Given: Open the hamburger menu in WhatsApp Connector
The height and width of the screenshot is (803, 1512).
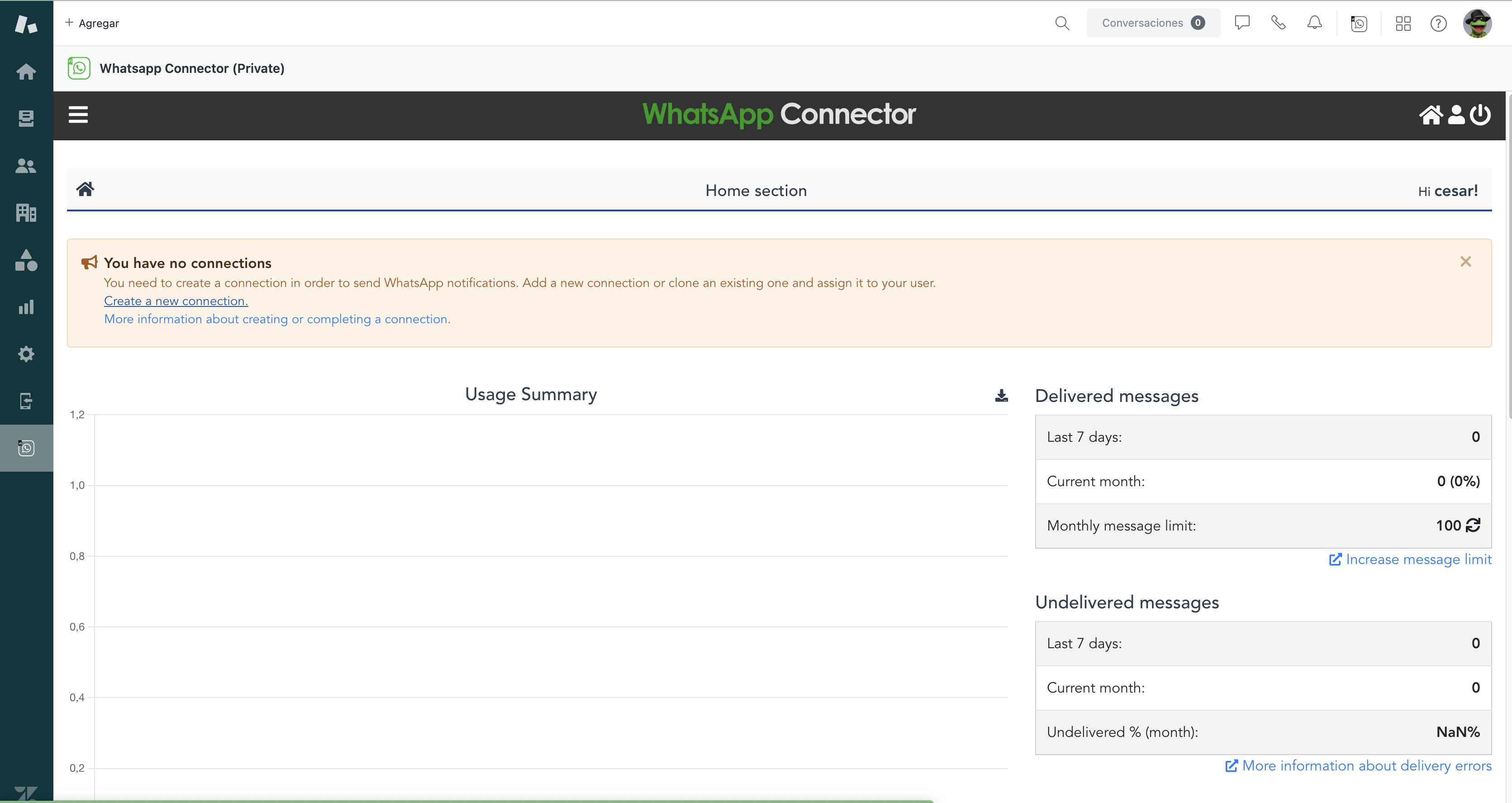Looking at the screenshot, I should click(78, 115).
